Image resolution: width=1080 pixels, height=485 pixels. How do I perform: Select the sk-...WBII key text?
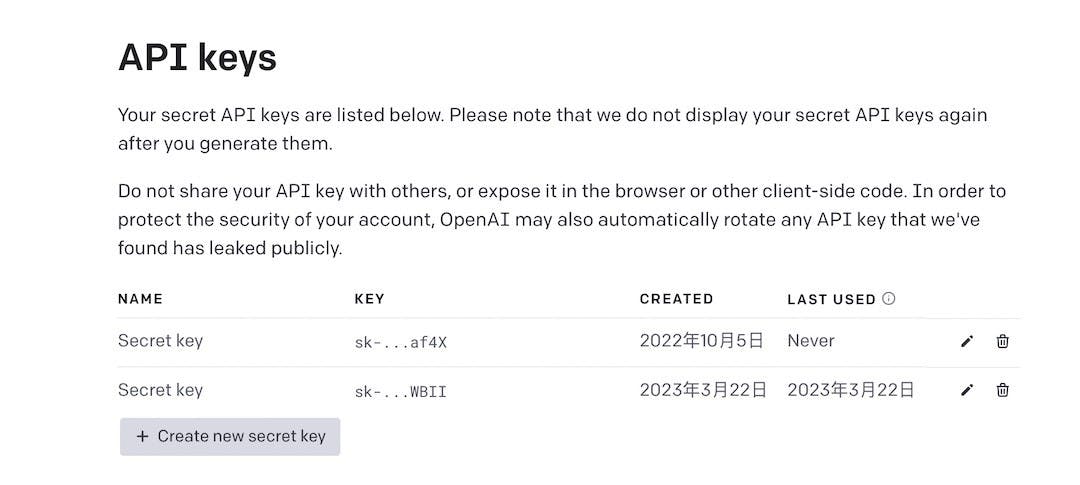pos(400,391)
